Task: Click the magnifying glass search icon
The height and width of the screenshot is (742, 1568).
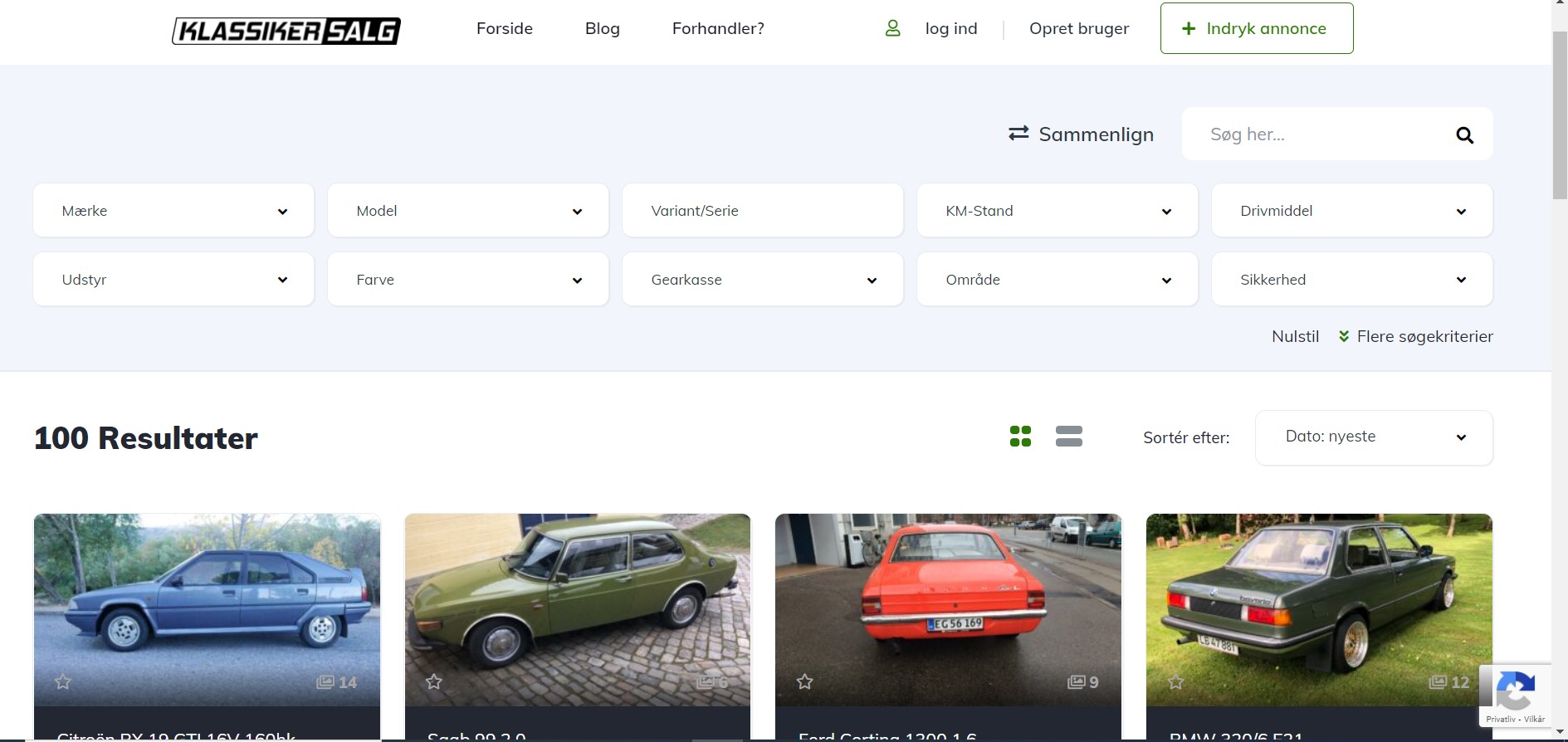Action: (x=1464, y=135)
